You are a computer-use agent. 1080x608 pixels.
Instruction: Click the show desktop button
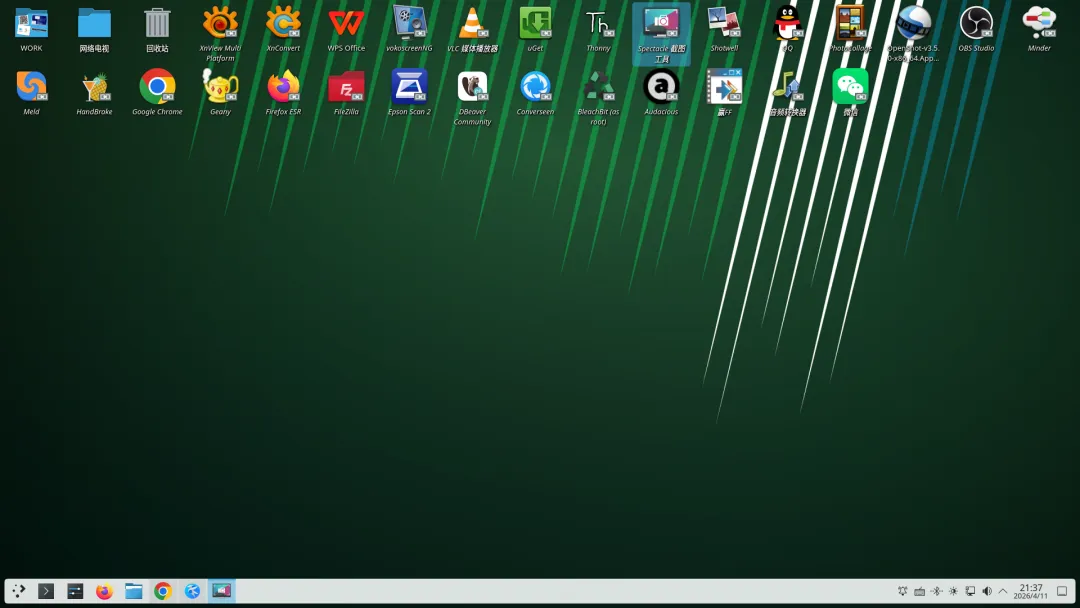click(x=1062, y=591)
